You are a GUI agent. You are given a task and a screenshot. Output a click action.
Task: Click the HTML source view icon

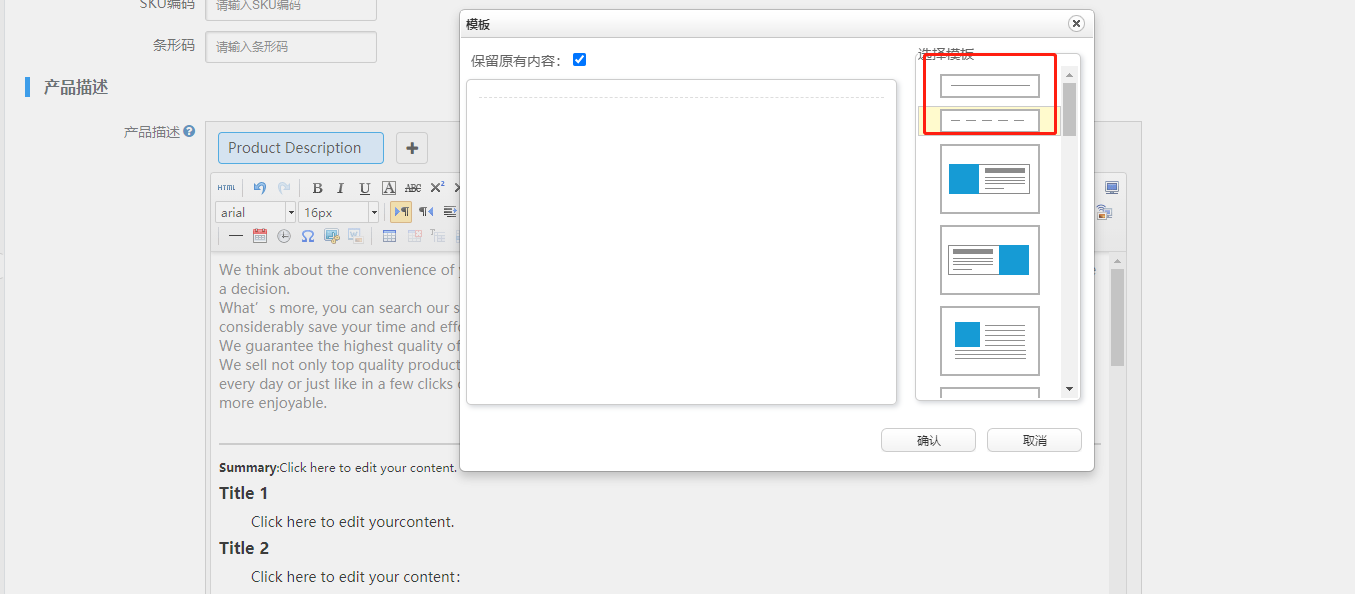coord(227,188)
